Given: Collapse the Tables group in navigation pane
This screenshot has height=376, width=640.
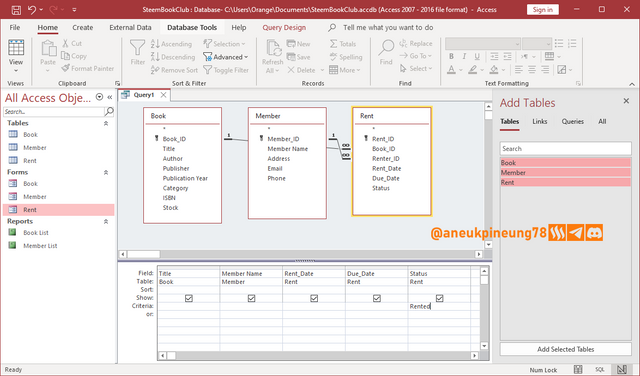Looking at the screenshot, I should [106, 123].
